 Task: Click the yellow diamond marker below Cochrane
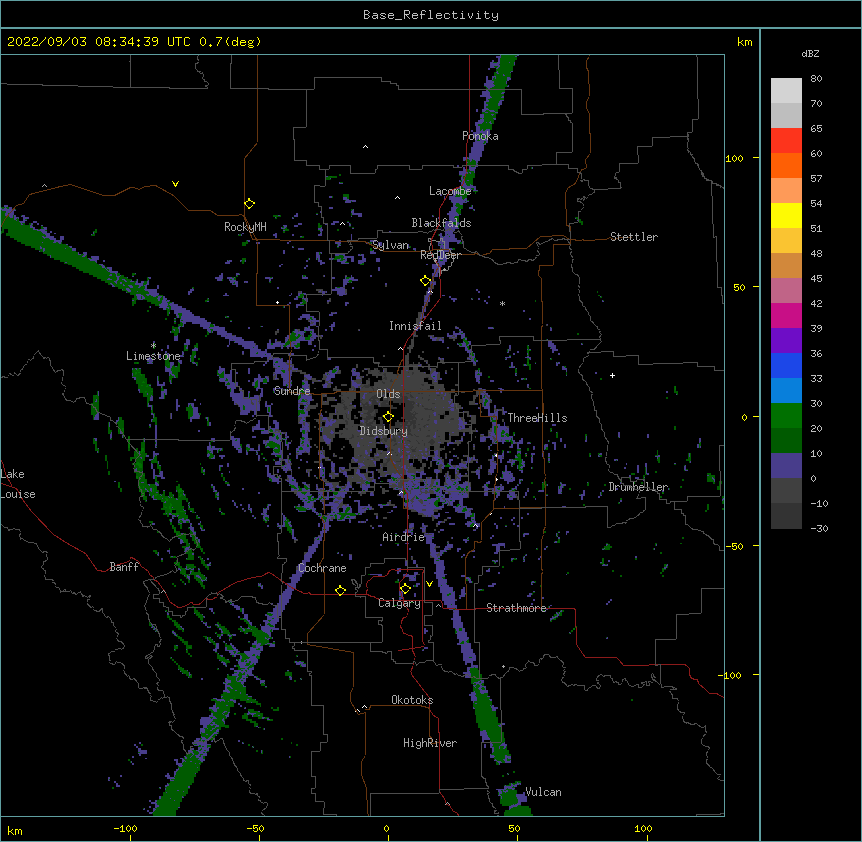click(340, 590)
